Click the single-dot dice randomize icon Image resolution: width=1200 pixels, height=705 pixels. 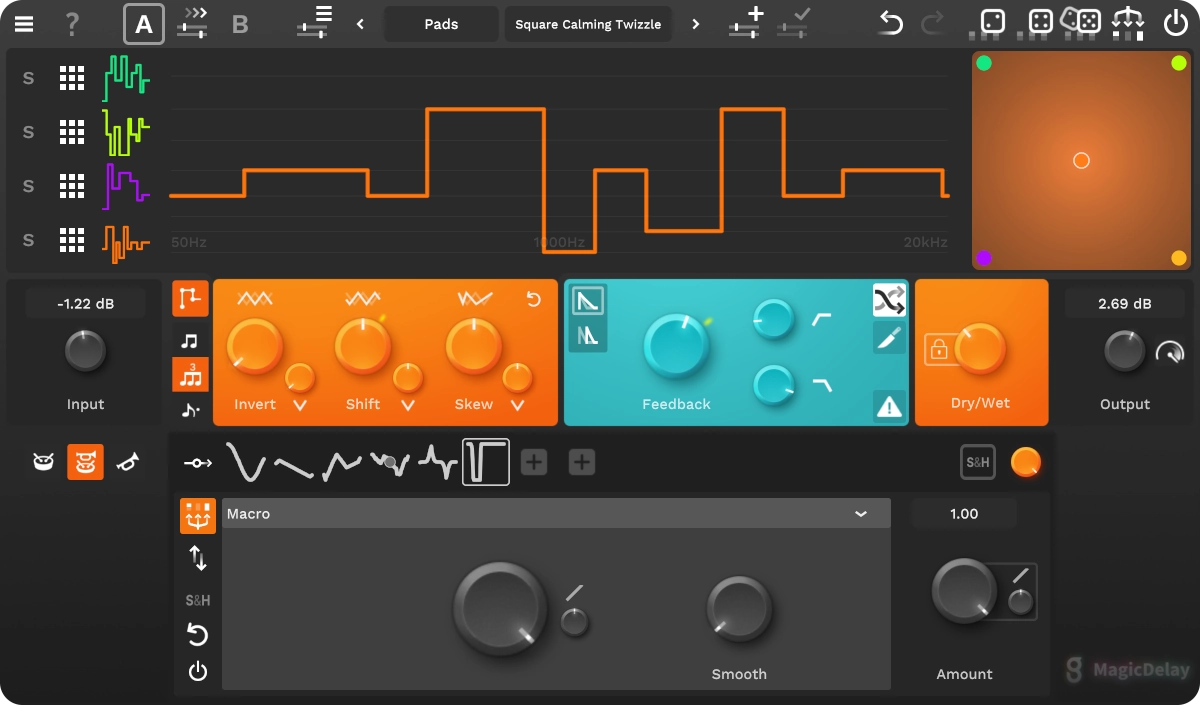click(992, 22)
